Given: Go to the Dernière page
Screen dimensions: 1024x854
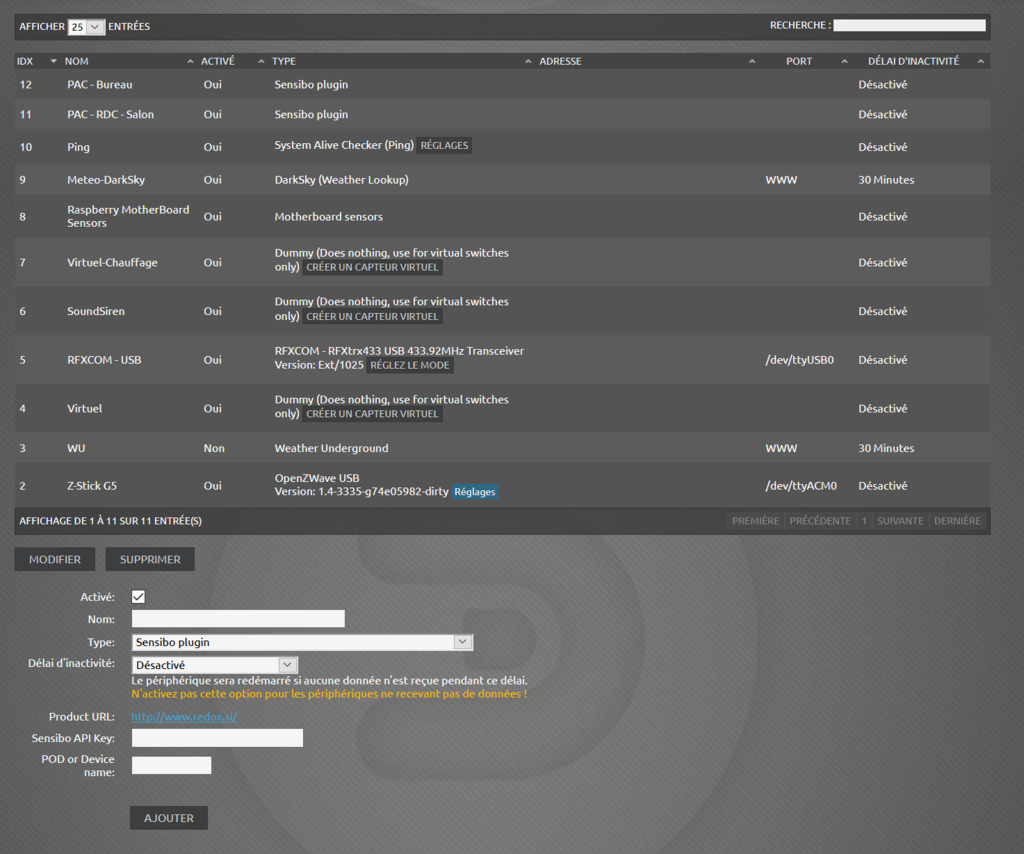Looking at the screenshot, I should pos(957,521).
